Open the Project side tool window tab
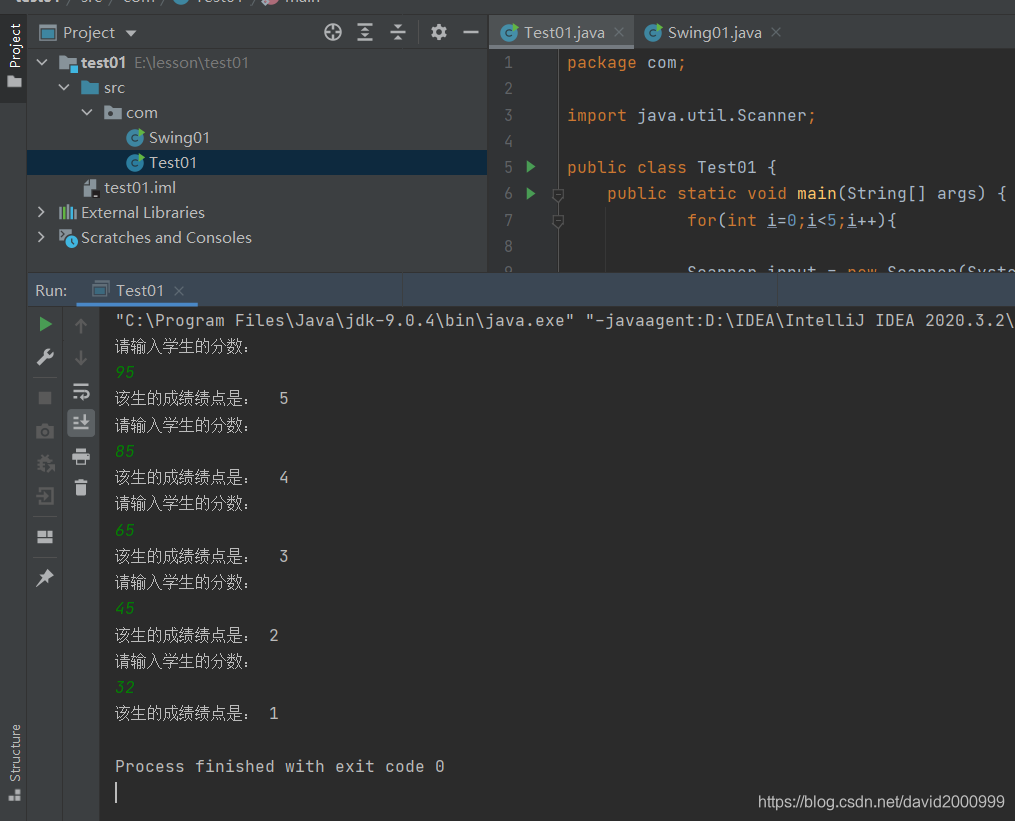 [14, 56]
